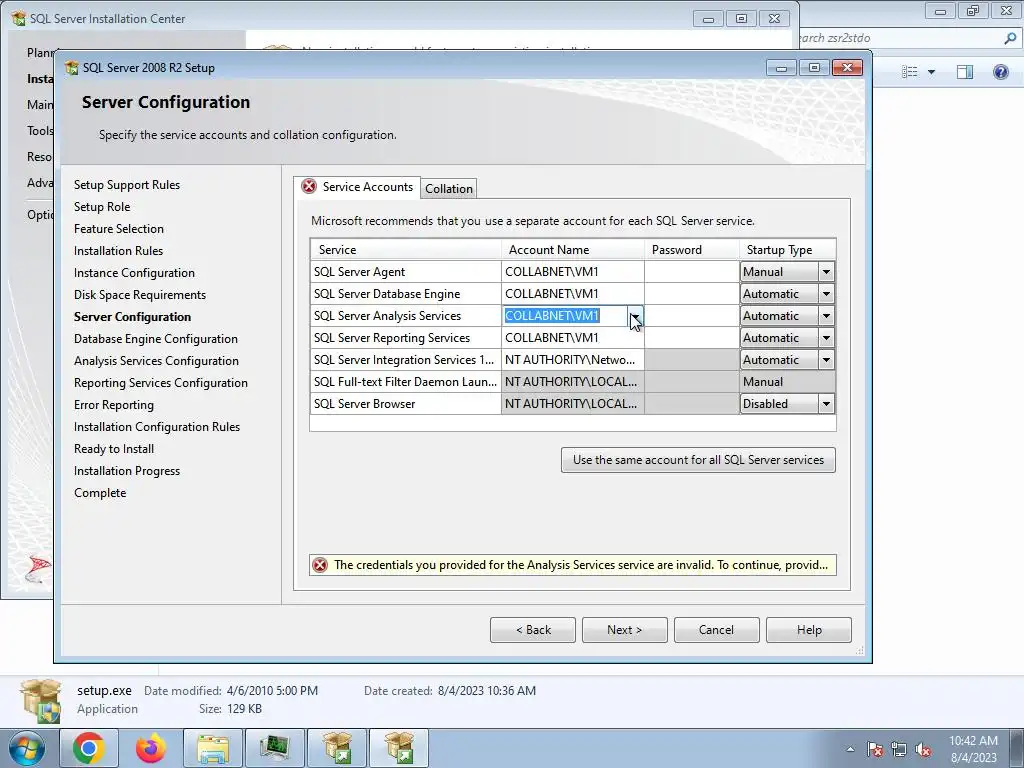This screenshot has height=768, width=1024.
Task: Click Use the same account for all SQL Server services
Action: point(698,460)
